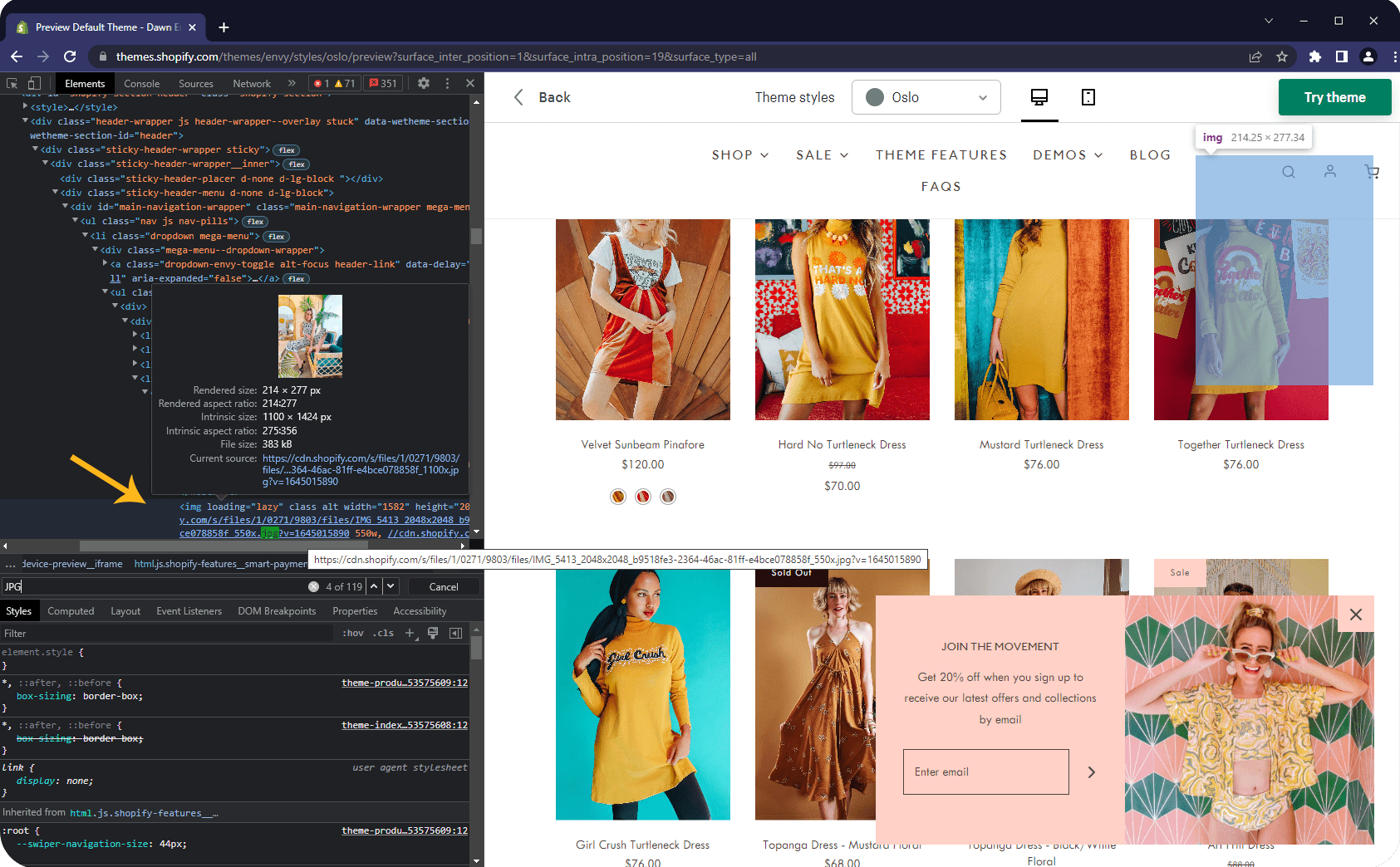This screenshot has height=867, width=1400.
Task: Open DevTools three-dot customize menu
Action: coord(447,83)
